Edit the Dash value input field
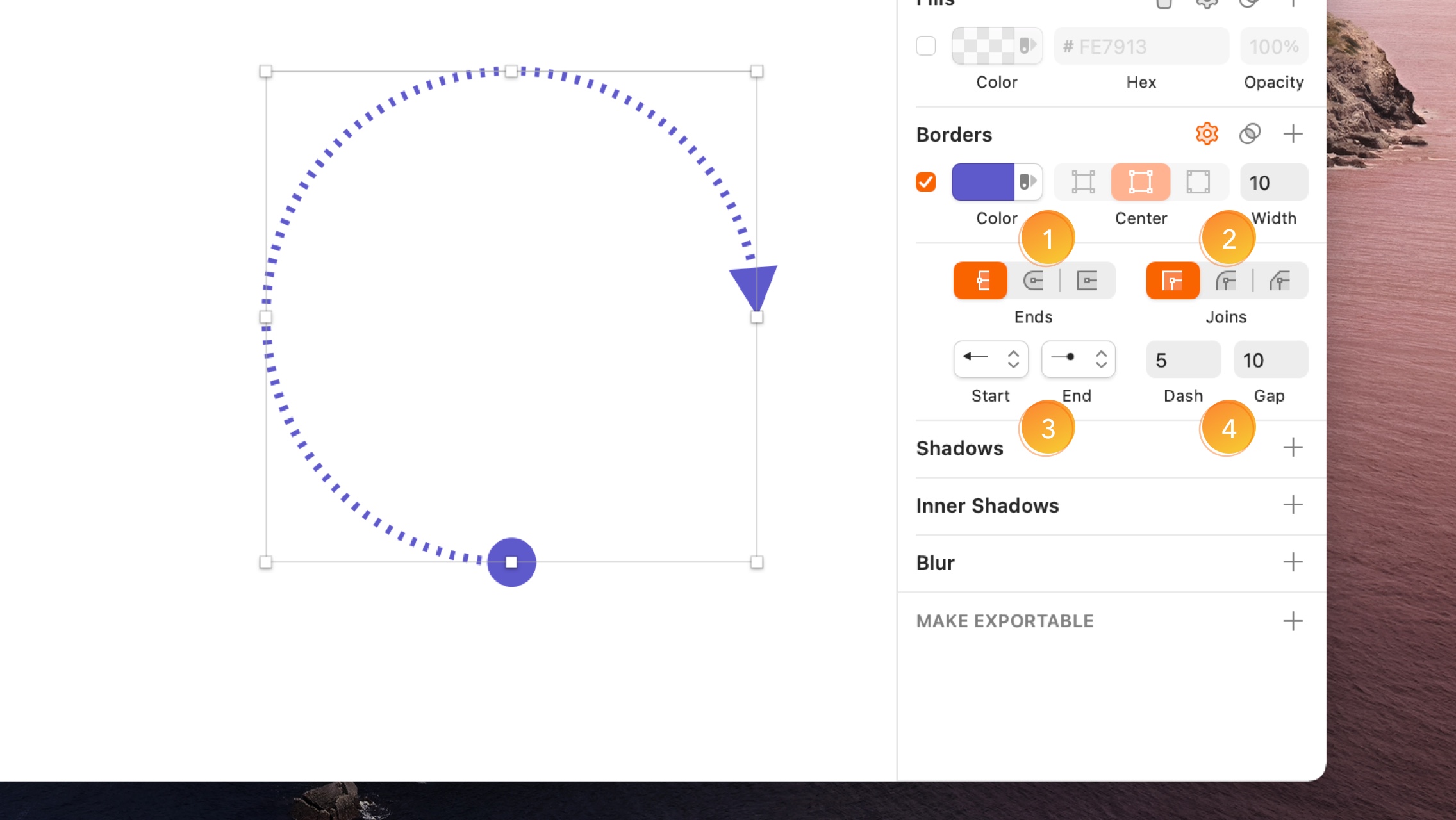This screenshot has height=820, width=1456. tap(1183, 360)
